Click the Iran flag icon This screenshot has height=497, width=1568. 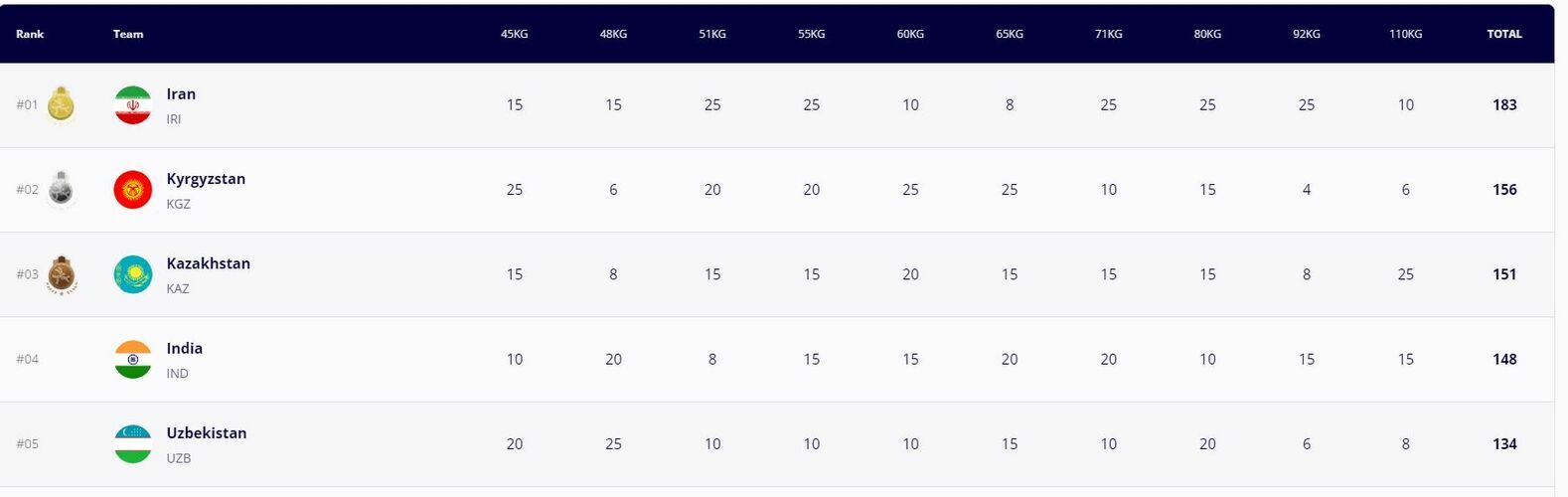[133, 105]
